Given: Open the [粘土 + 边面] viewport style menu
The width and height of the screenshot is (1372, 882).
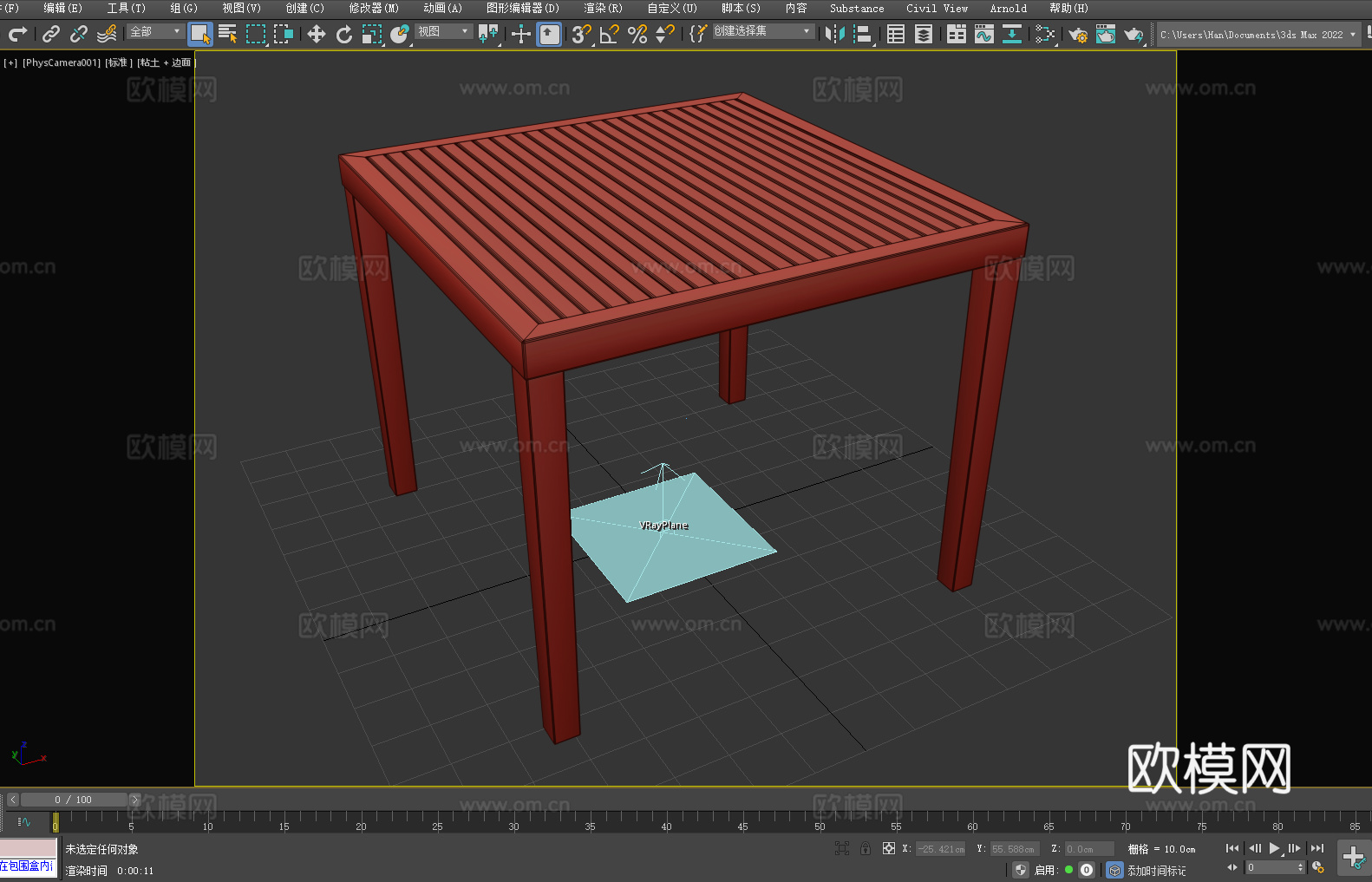Looking at the screenshot, I should [x=167, y=62].
